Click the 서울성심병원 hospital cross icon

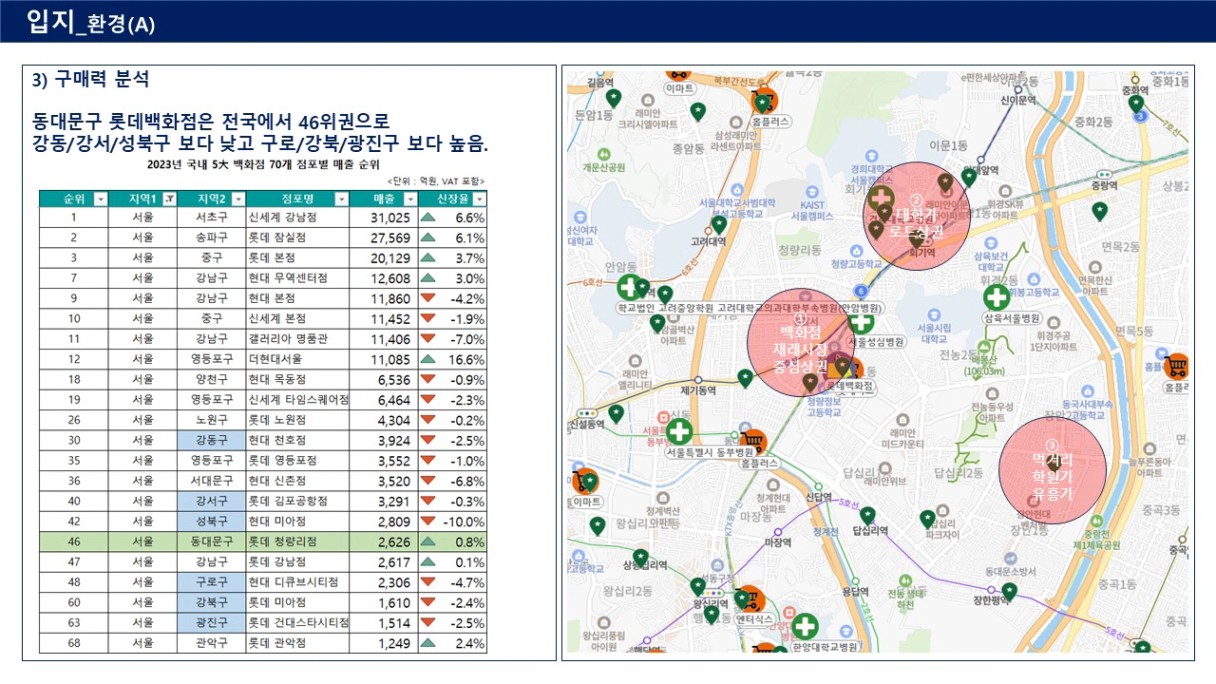(x=861, y=322)
